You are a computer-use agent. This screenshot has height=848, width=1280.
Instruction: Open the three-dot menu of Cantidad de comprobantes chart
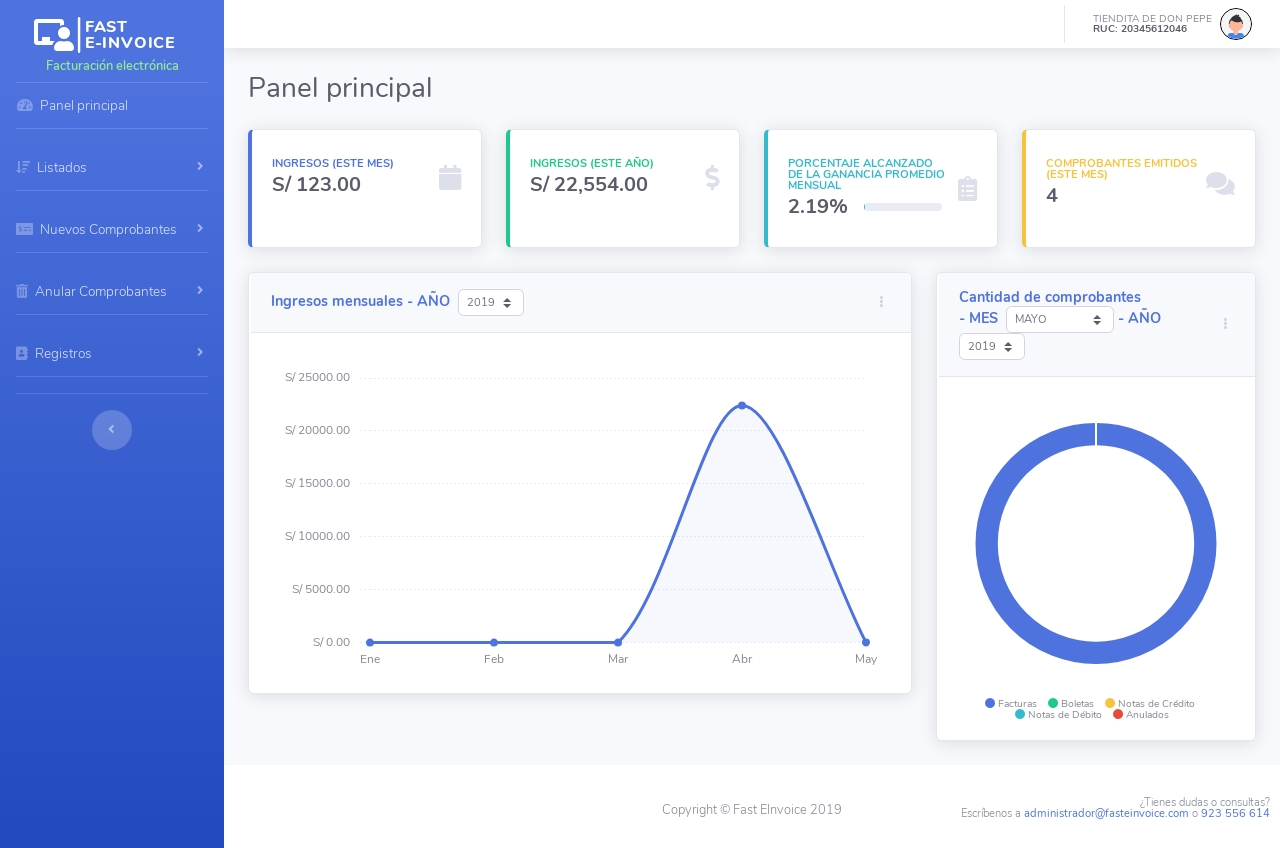tap(1225, 324)
